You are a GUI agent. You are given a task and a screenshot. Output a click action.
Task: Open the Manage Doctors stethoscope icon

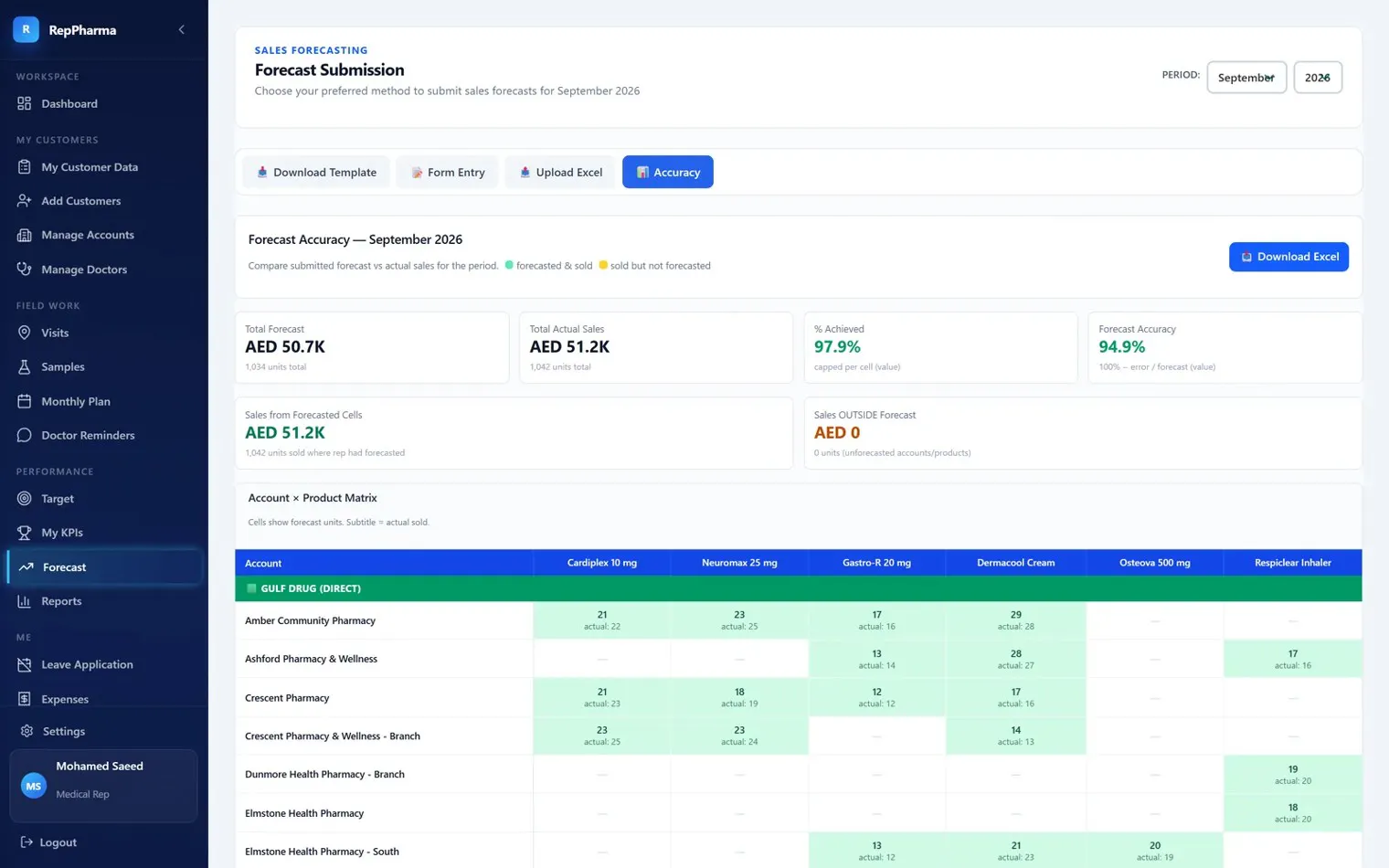(25, 269)
